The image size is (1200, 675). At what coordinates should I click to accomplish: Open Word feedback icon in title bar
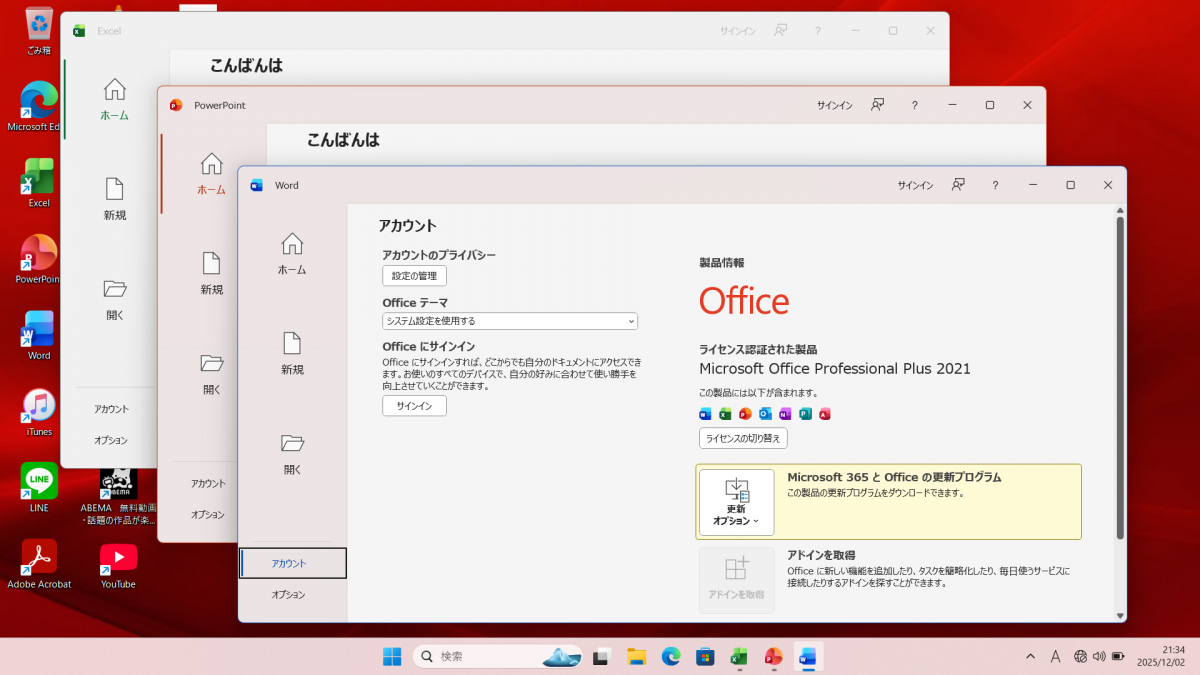coord(958,185)
